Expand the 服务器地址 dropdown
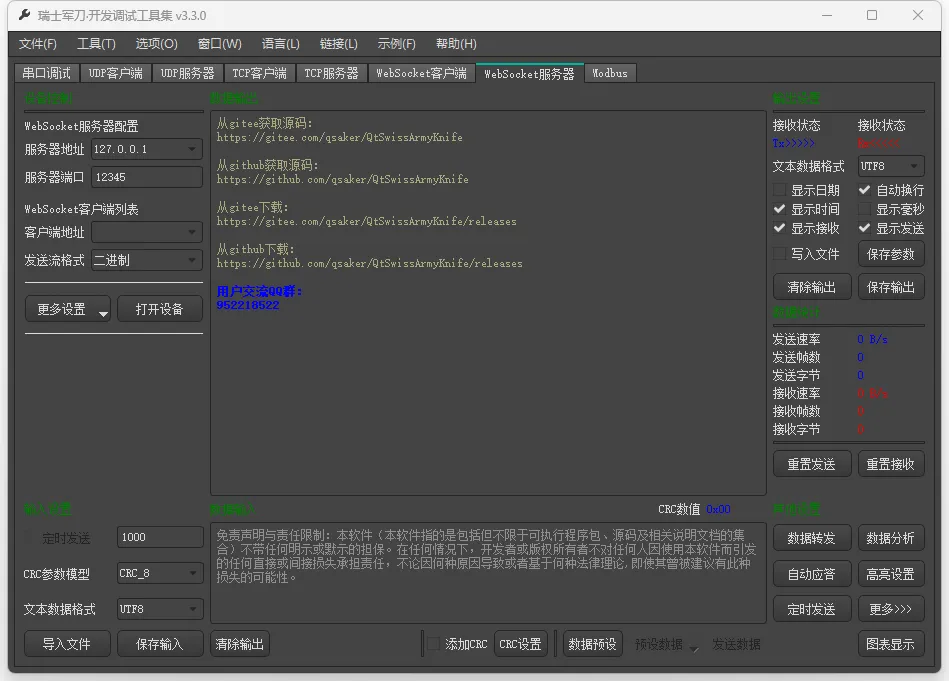The image size is (949, 681). point(147,149)
